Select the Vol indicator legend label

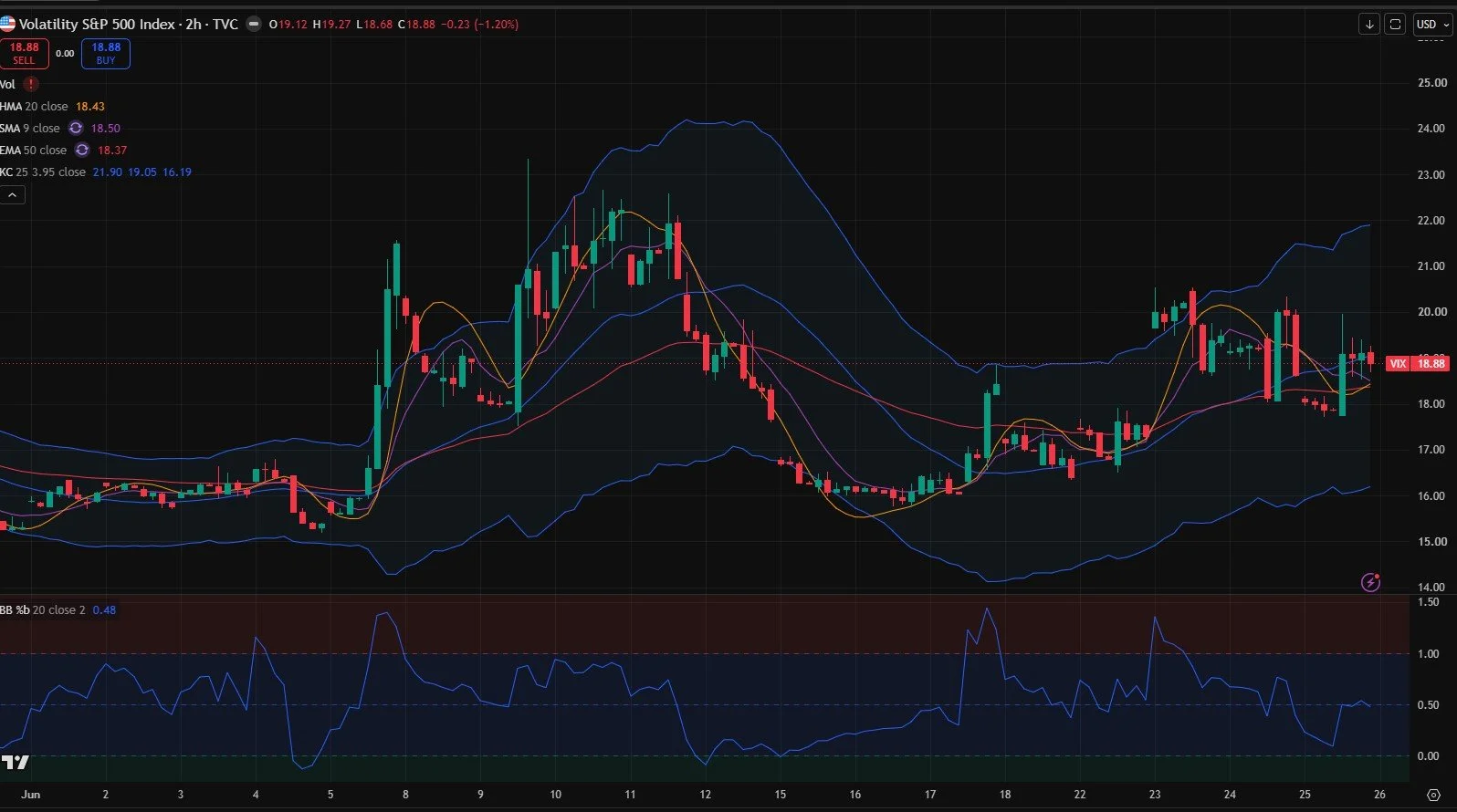pos(8,85)
